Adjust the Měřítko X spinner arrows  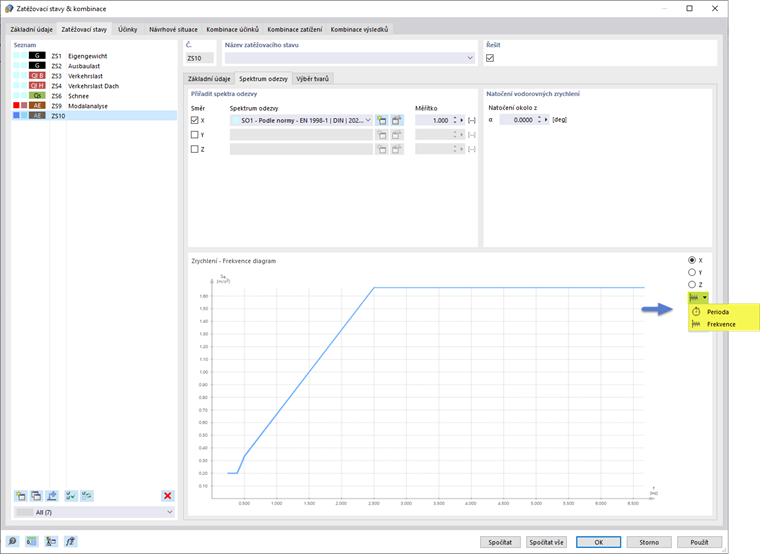tap(455, 120)
